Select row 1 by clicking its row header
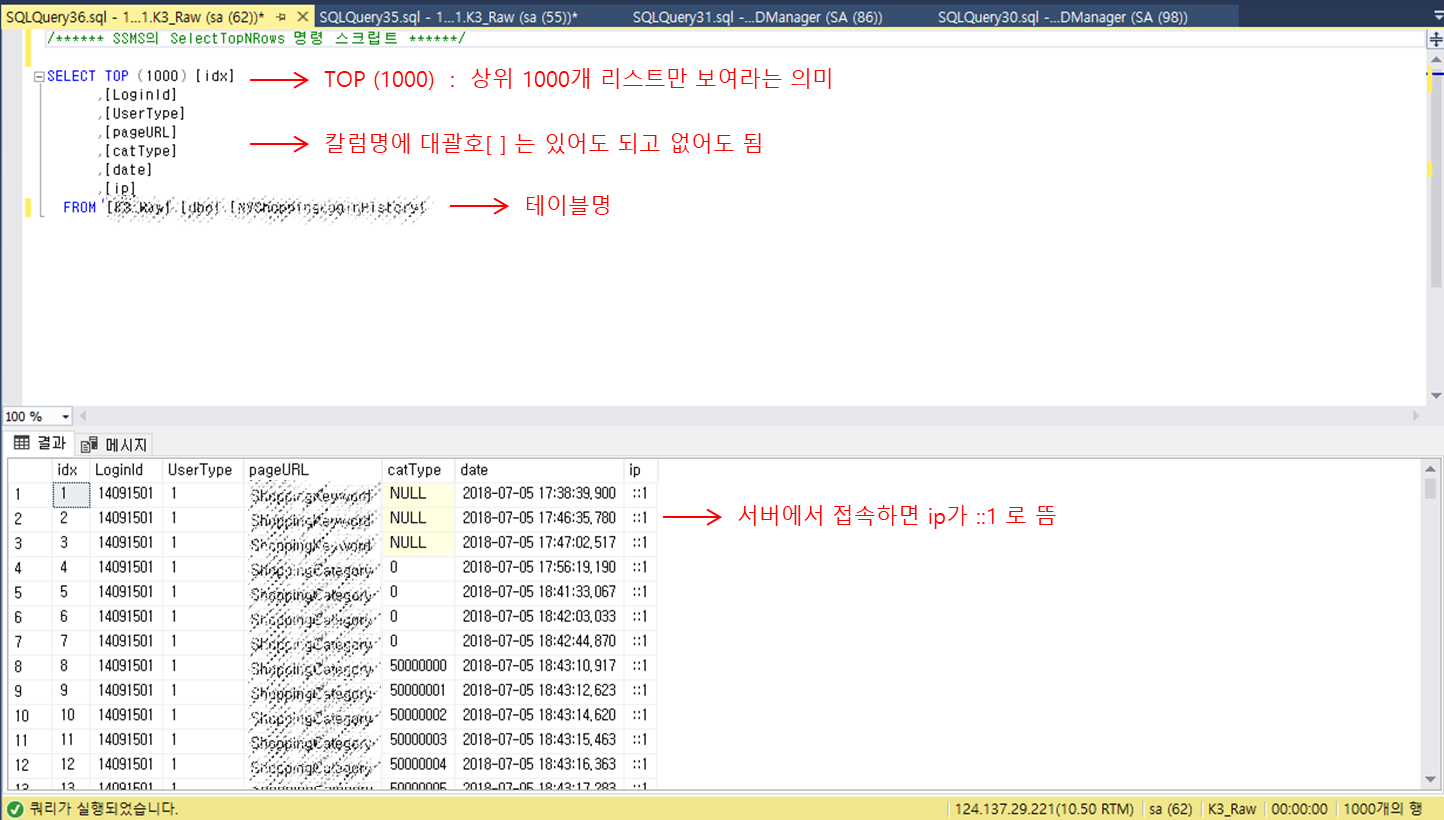The height and width of the screenshot is (820, 1444). 18,493
